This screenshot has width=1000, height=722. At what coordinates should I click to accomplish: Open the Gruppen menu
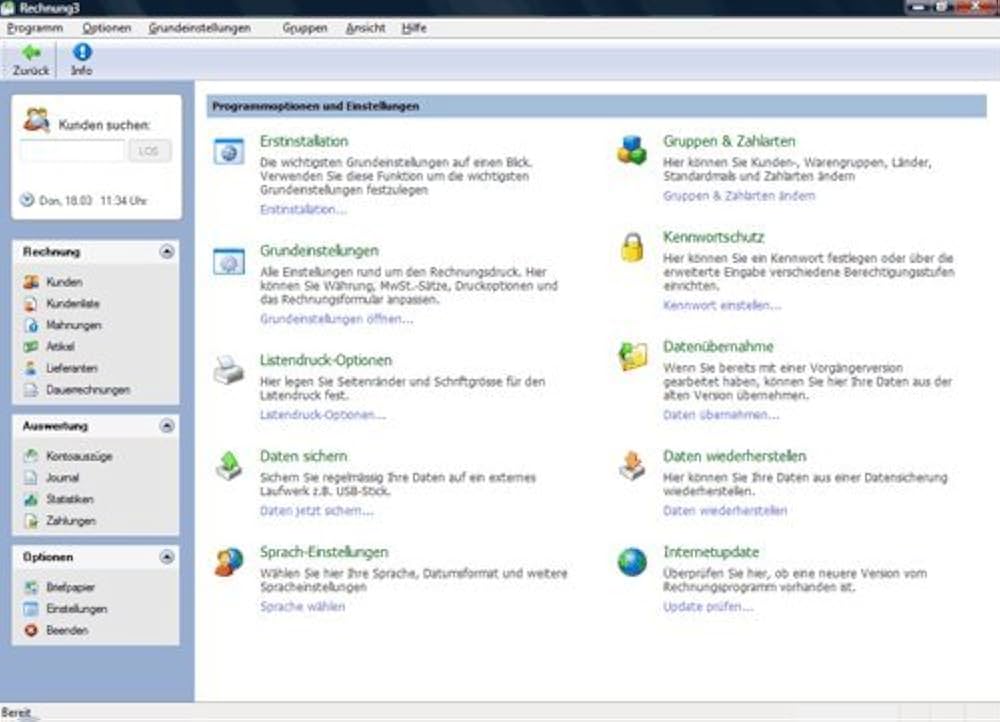(x=305, y=28)
